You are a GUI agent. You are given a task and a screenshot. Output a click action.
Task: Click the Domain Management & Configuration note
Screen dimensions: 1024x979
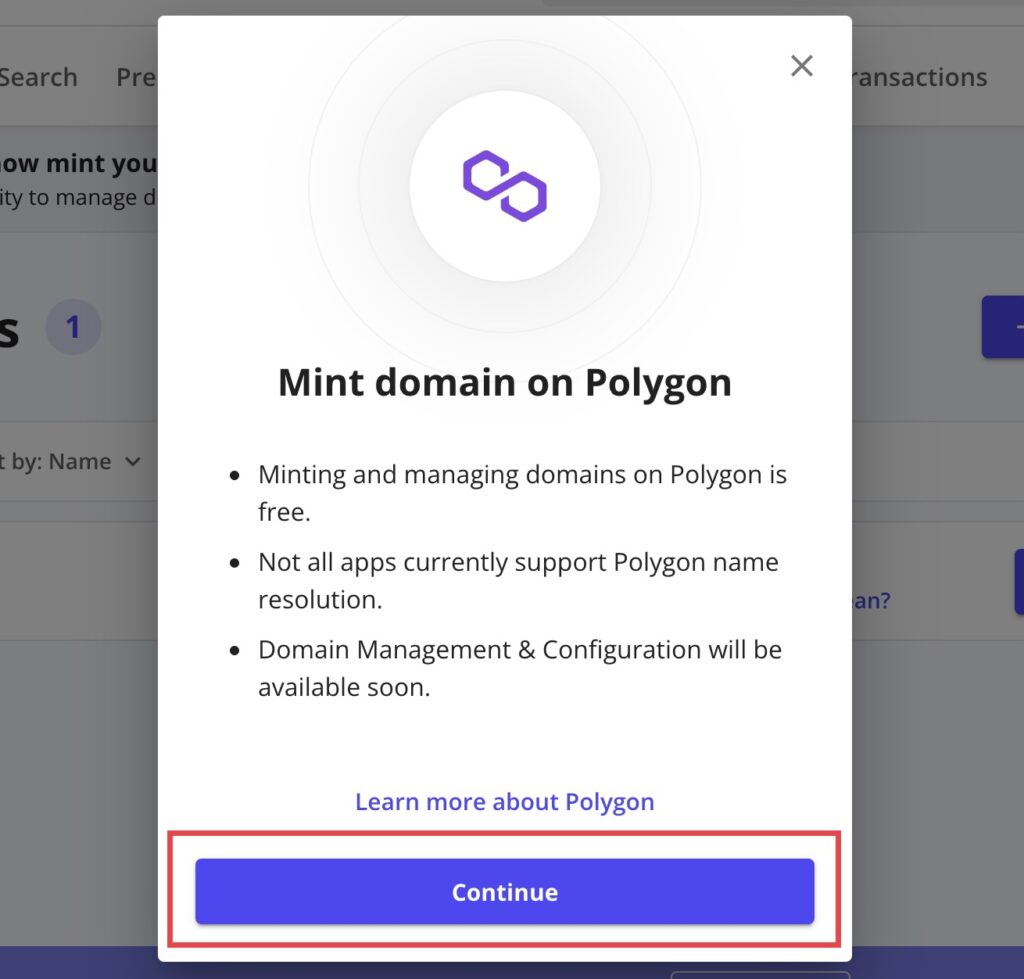pos(520,668)
